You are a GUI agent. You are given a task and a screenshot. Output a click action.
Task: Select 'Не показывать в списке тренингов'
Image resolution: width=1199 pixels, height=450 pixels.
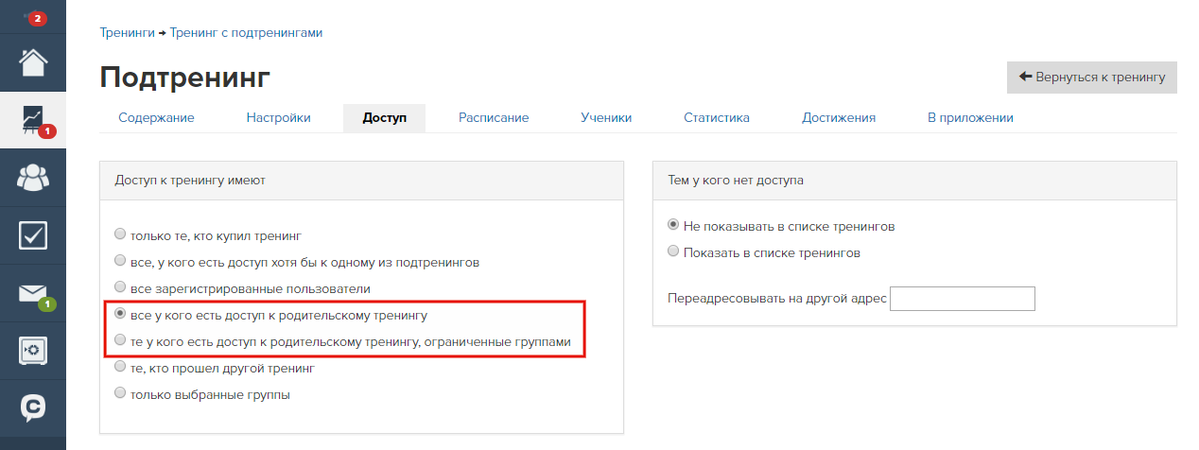click(673, 226)
